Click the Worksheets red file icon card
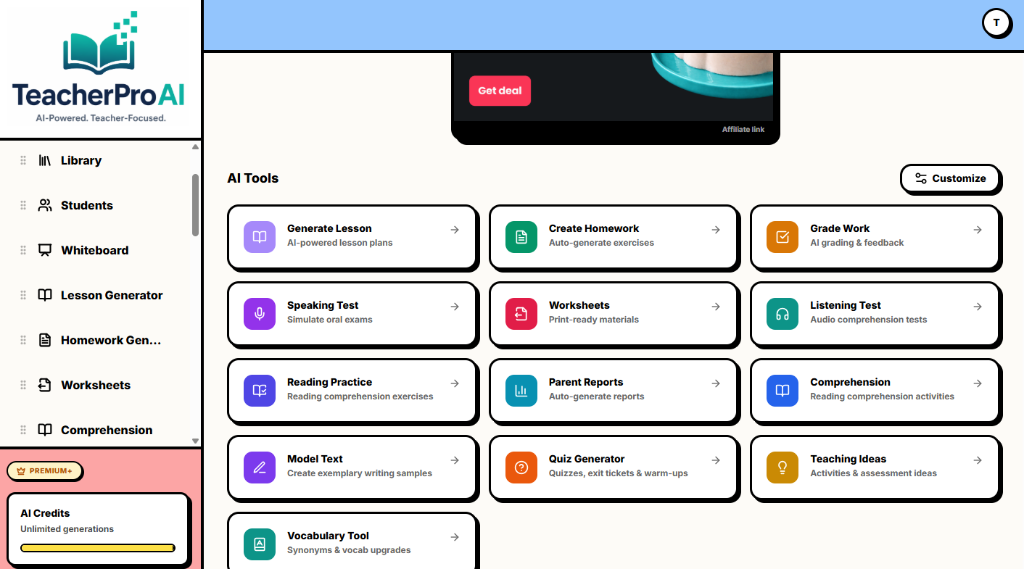1024x569 pixels. coord(521,314)
